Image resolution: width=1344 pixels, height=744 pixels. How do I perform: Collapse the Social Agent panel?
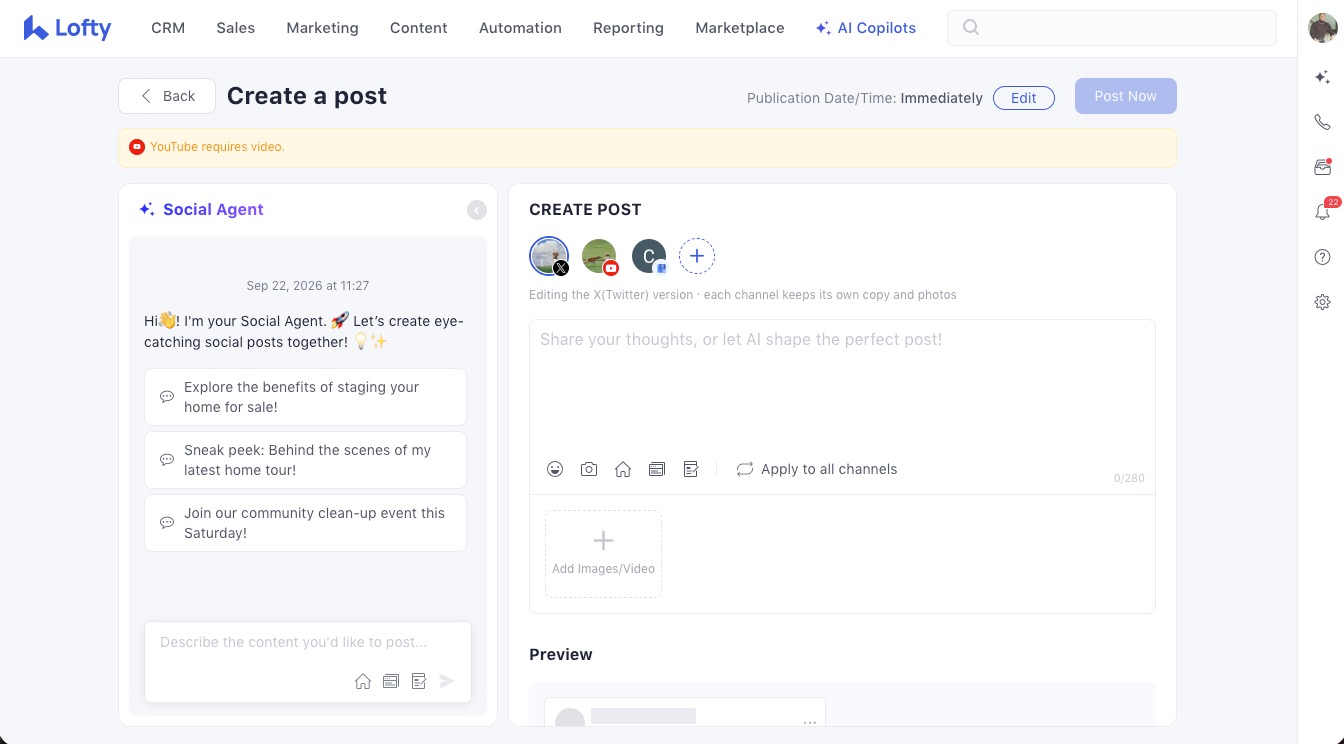pyautogui.click(x=477, y=210)
